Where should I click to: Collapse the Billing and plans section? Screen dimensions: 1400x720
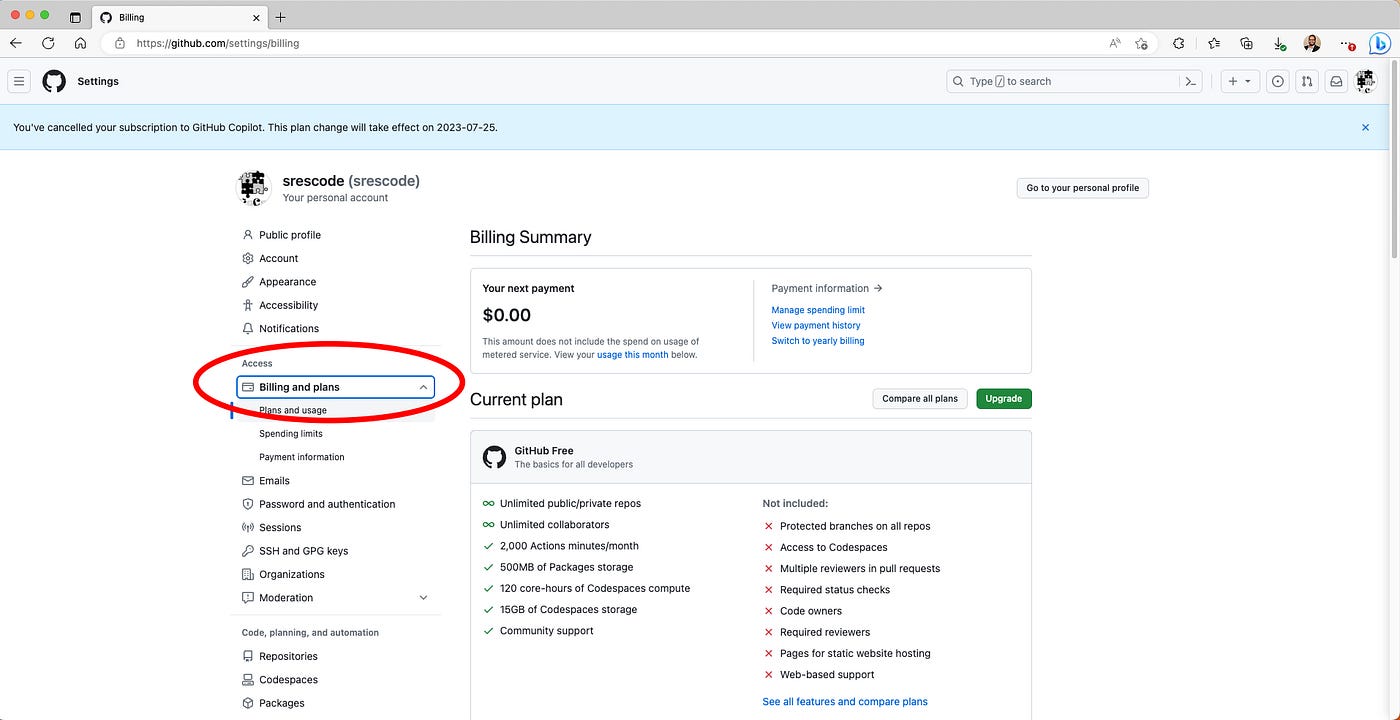tap(335, 387)
